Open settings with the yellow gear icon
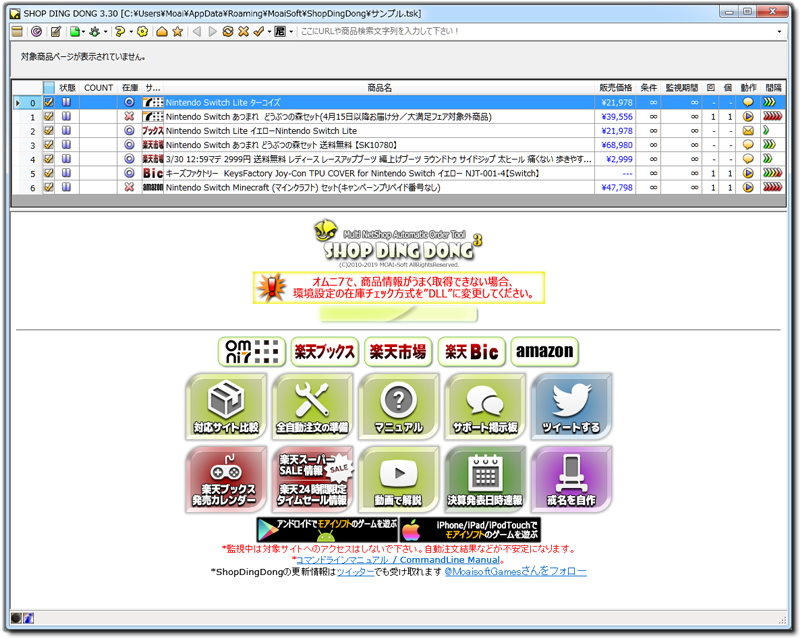 pos(142,32)
